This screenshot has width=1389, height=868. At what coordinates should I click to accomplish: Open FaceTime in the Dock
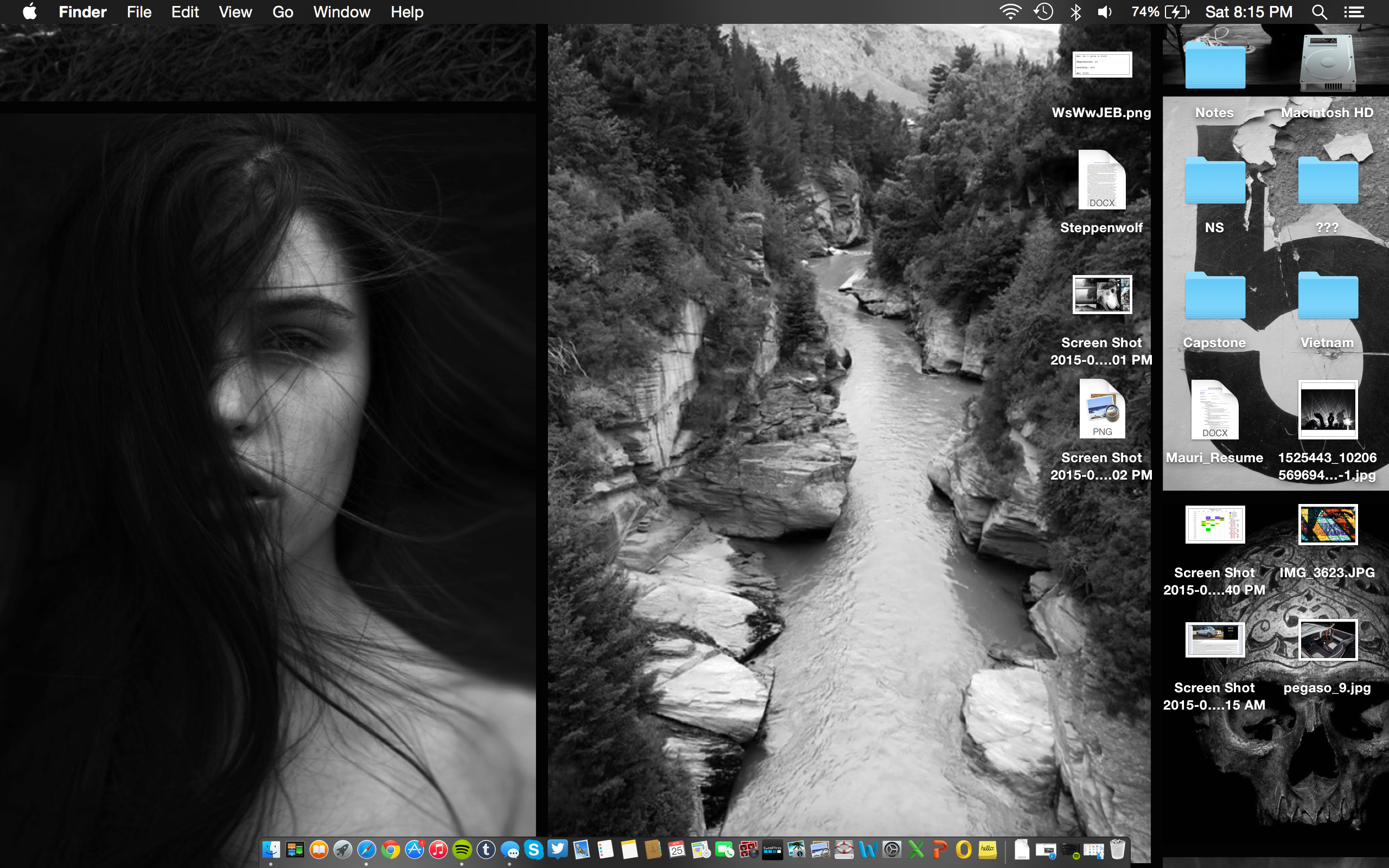(725, 849)
